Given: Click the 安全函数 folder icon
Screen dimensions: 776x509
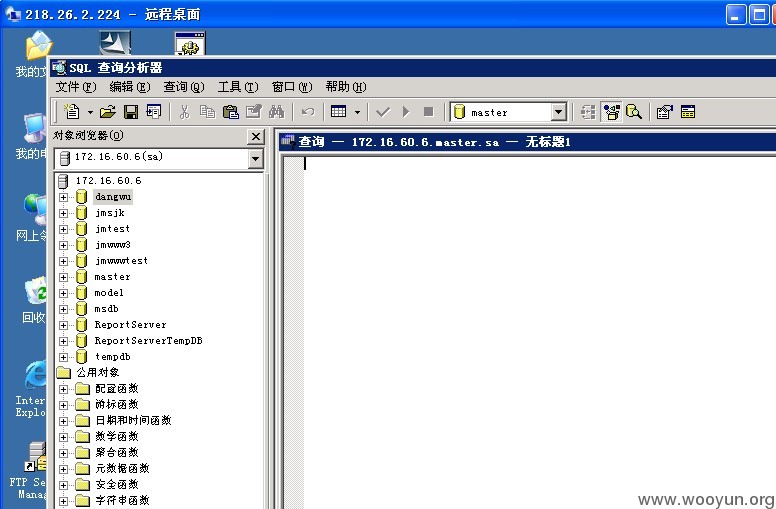Looking at the screenshot, I should [x=82, y=484].
